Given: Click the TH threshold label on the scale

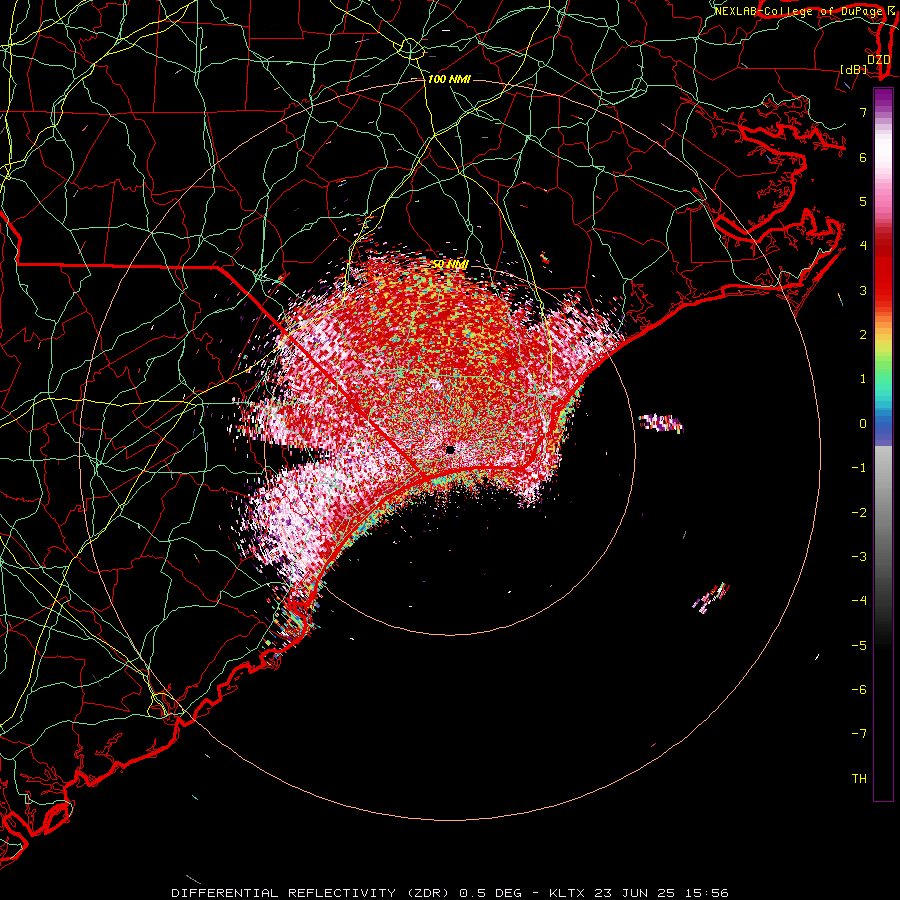Looking at the screenshot, I should click(x=859, y=779).
